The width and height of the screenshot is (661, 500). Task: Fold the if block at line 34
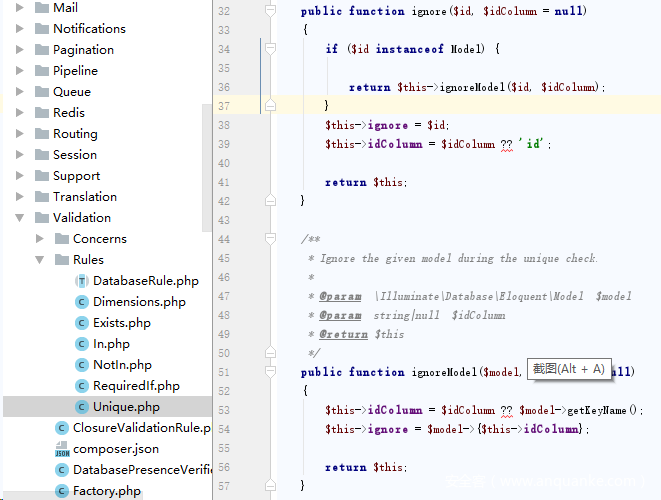pos(270,49)
